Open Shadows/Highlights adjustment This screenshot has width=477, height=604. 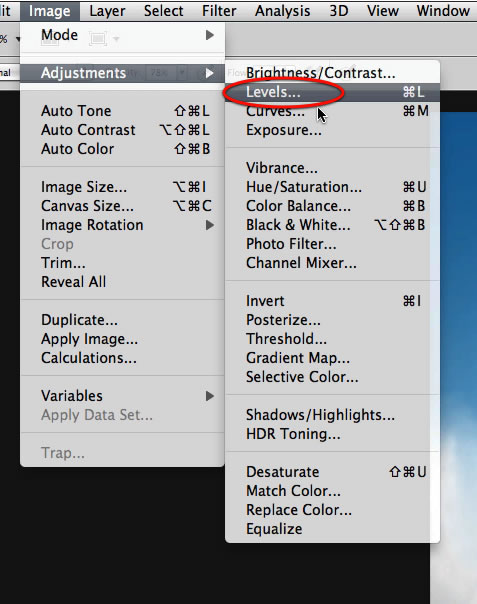click(x=333, y=415)
